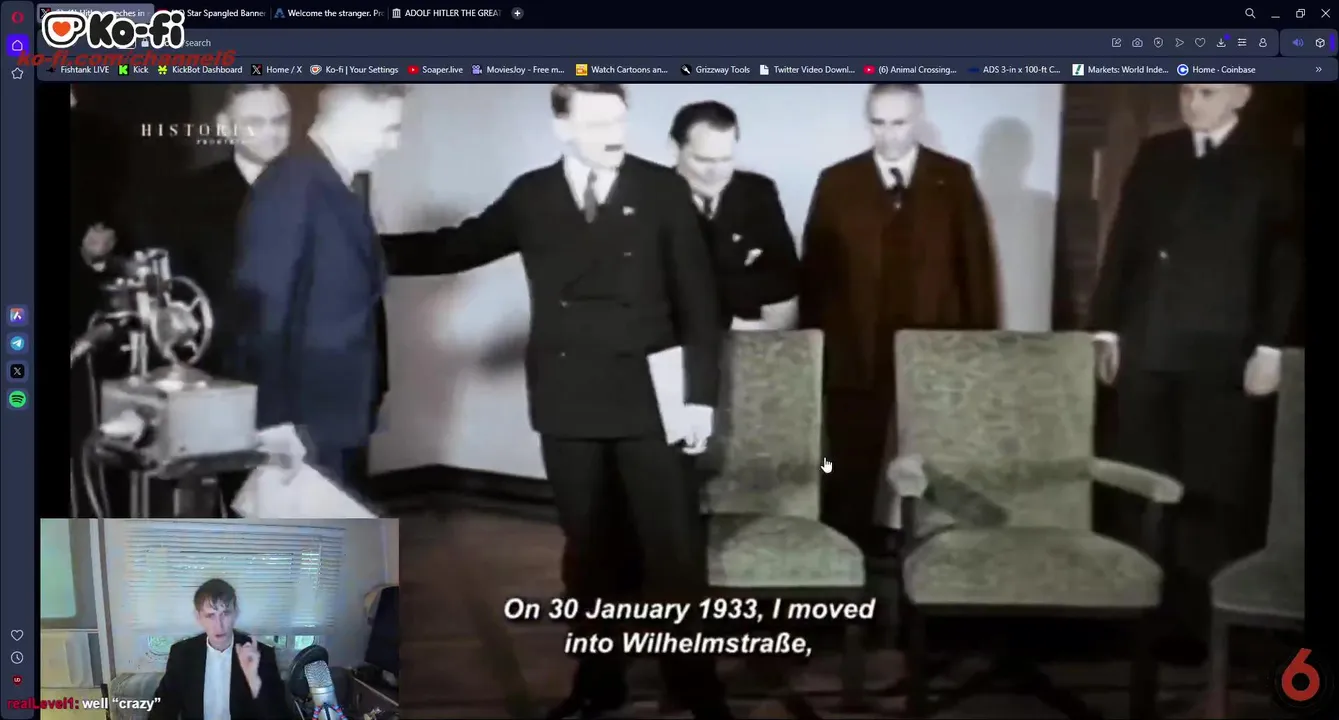Image resolution: width=1339 pixels, height=720 pixels.
Task: Click the uBlock extension icon in sidebar
Action: coord(17,680)
